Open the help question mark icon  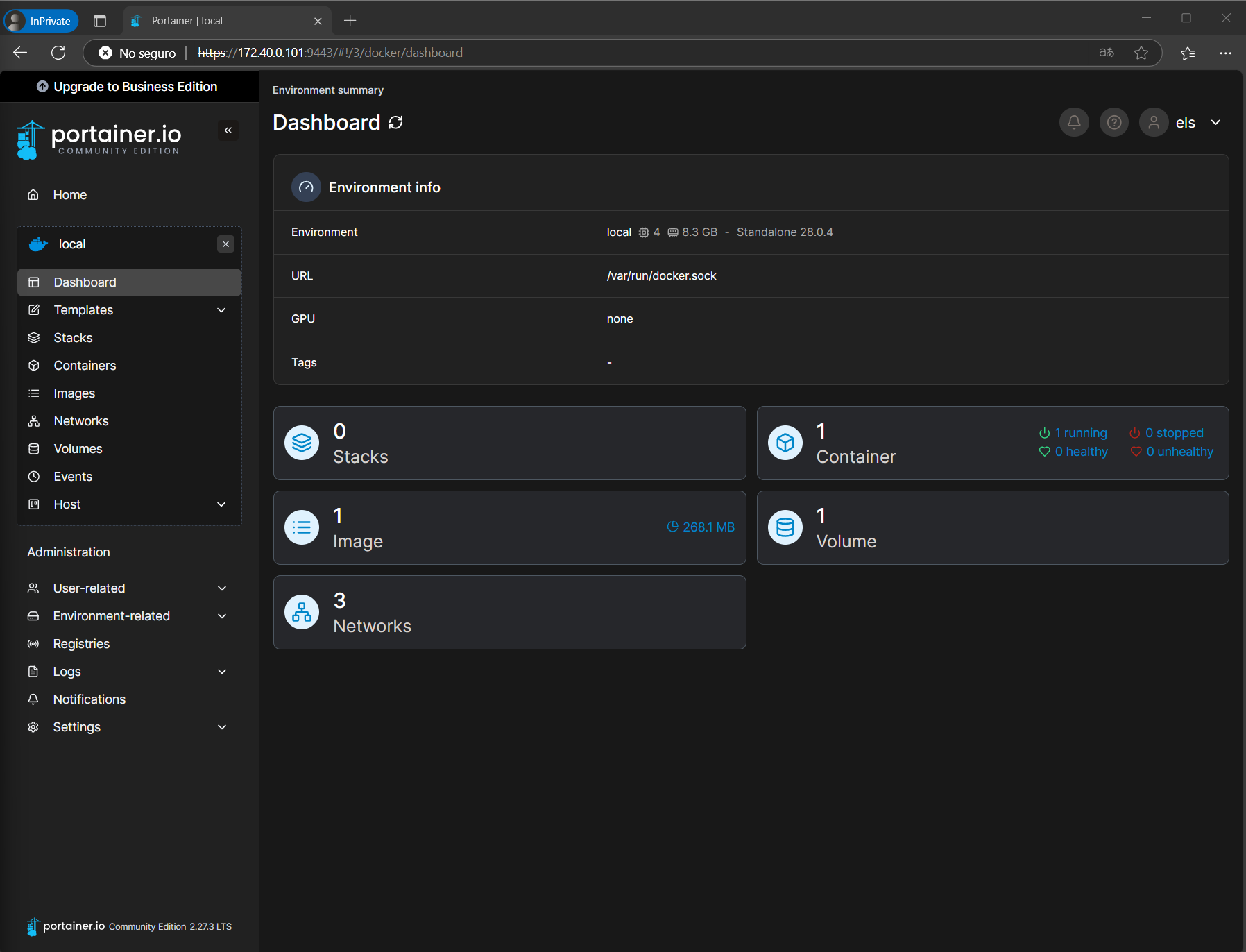pos(1114,122)
